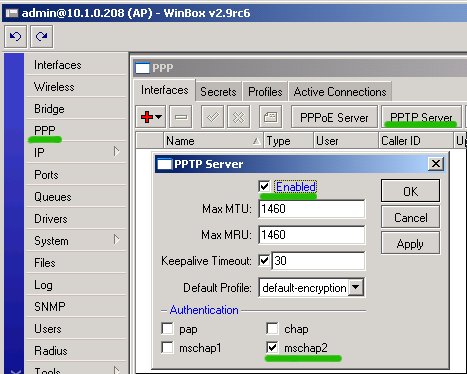Click the Redo arrow icon
The height and width of the screenshot is (374, 467).
41,37
